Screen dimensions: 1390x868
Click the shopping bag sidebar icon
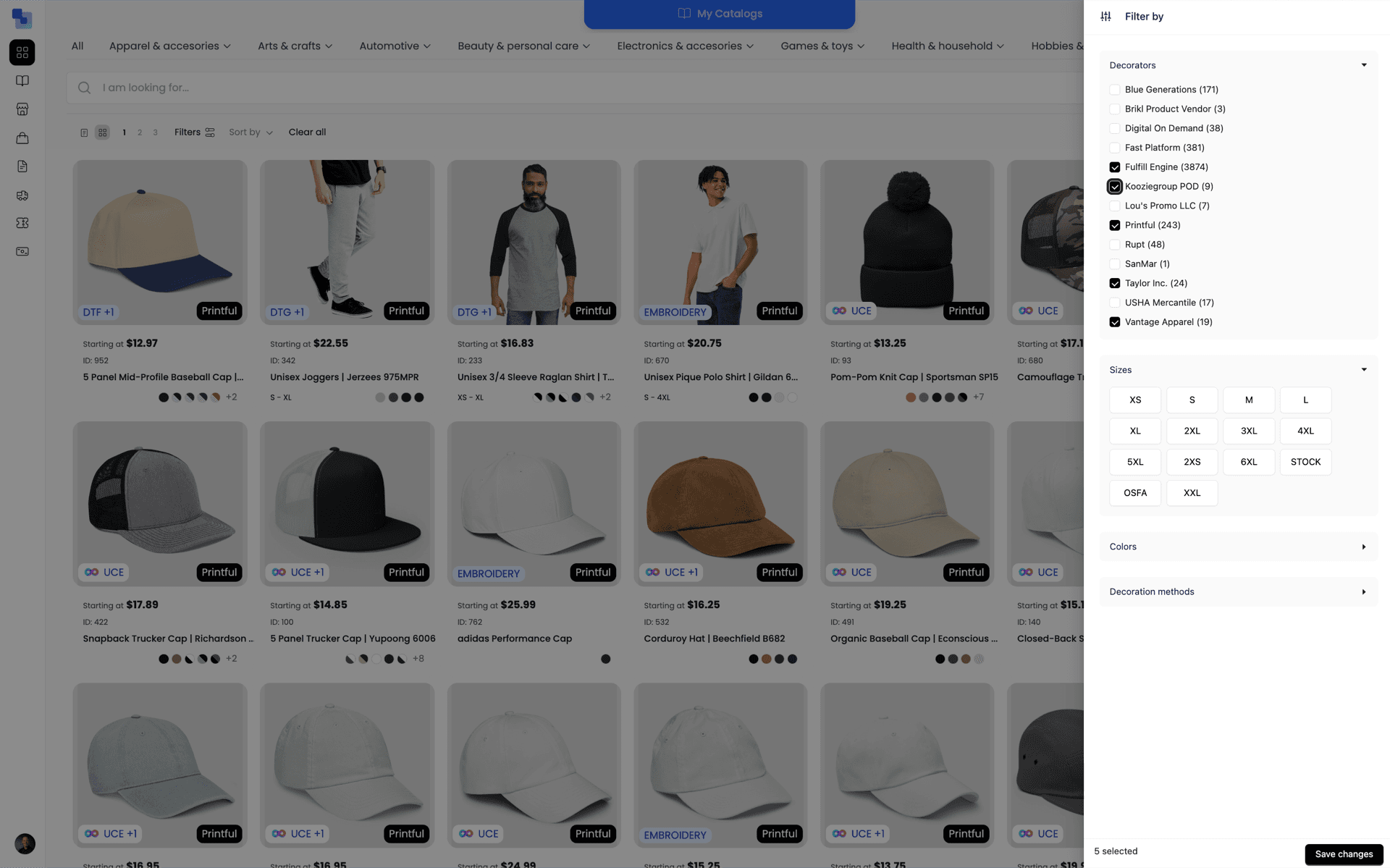(x=22, y=138)
